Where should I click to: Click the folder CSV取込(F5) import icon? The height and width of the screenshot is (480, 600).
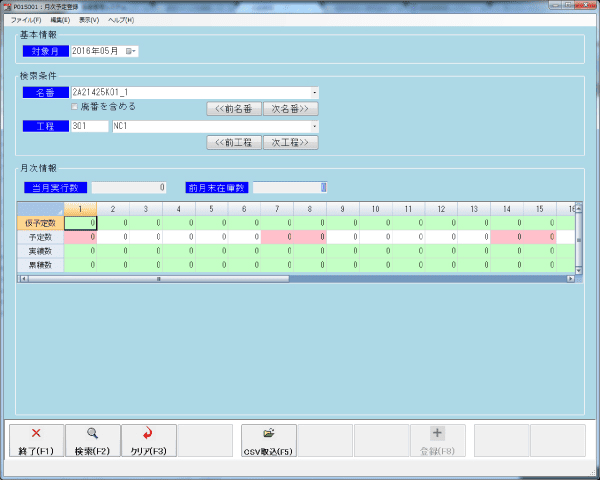click(268, 434)
